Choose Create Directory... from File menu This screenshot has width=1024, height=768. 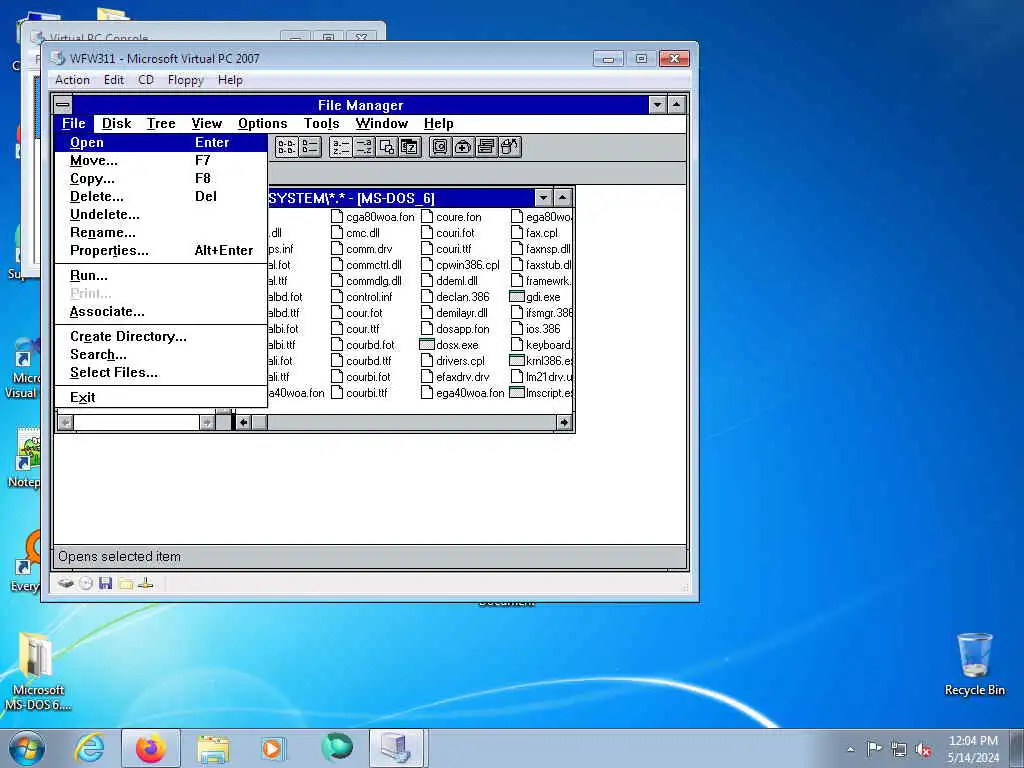pos(161,336)
